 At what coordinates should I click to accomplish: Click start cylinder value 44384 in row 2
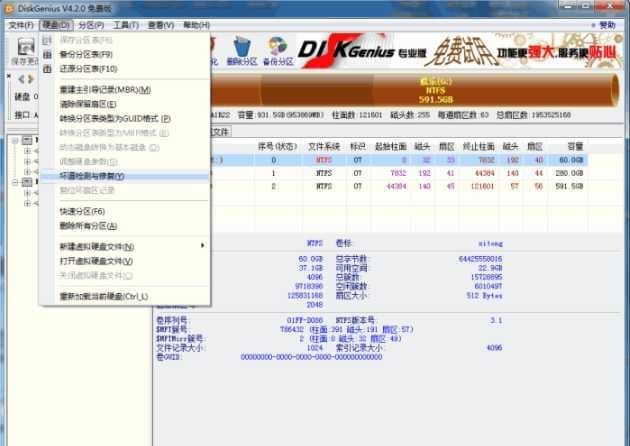tap(396, 186)
